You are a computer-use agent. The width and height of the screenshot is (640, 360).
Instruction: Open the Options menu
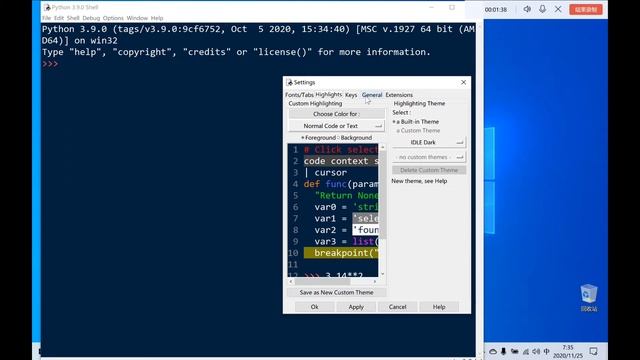coord(113,18)
